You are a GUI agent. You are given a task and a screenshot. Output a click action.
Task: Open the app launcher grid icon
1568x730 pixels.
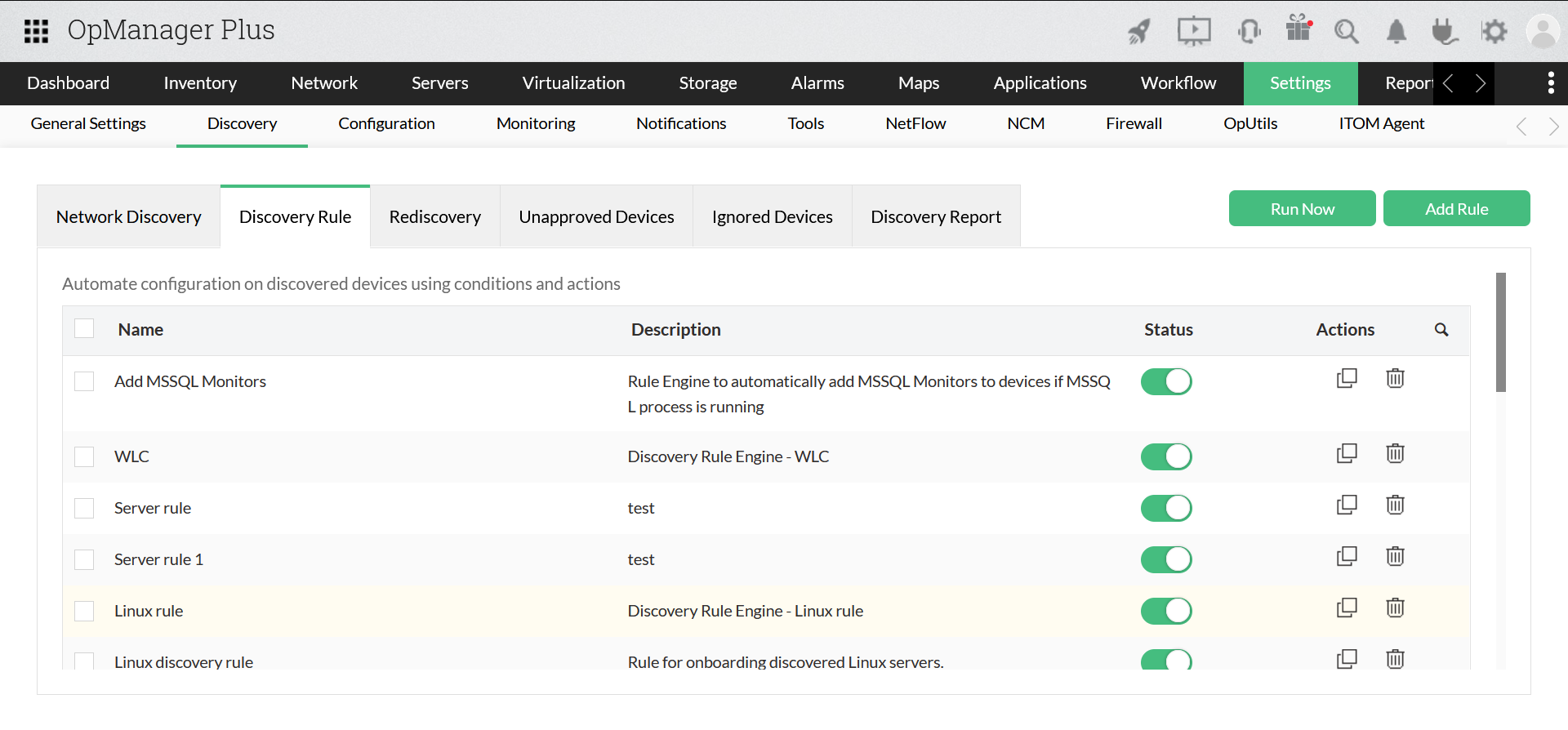click(36, 31)
